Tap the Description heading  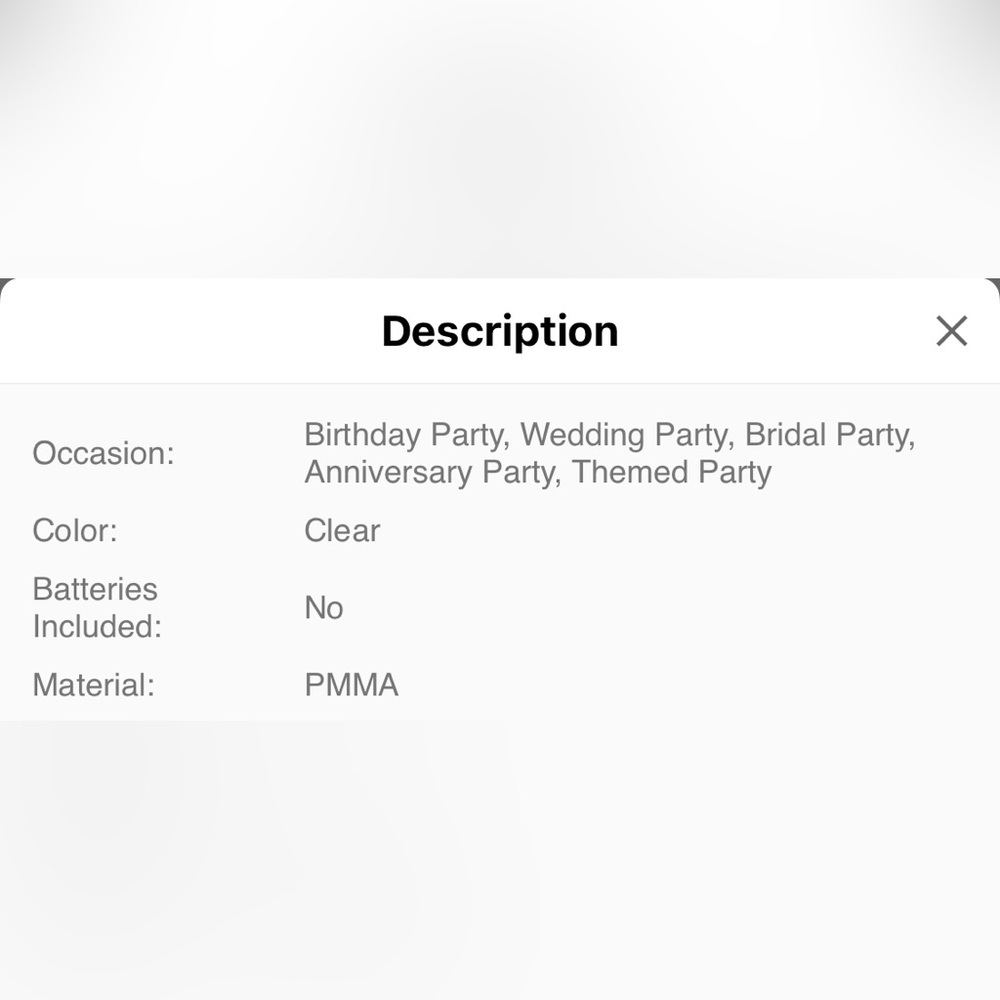coord(500,332)
